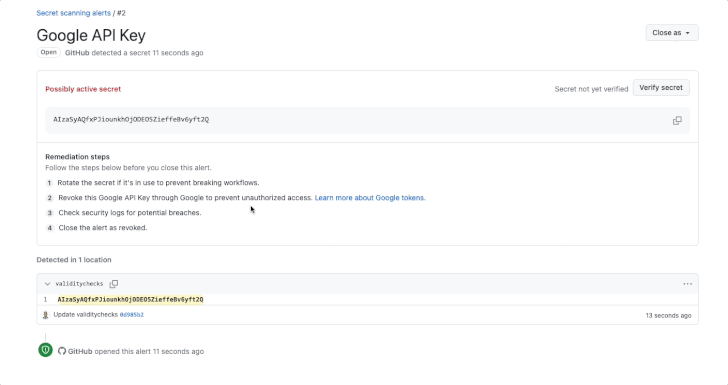Click the validitychecks file name

[x=79, y=284]
